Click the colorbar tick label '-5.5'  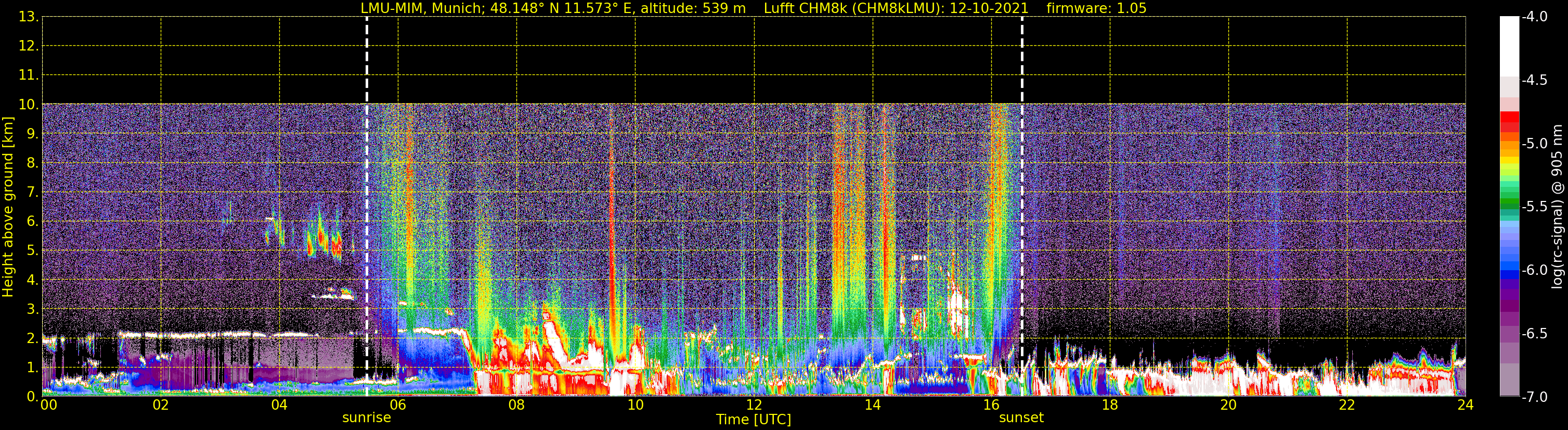[x=1535, y=207]
